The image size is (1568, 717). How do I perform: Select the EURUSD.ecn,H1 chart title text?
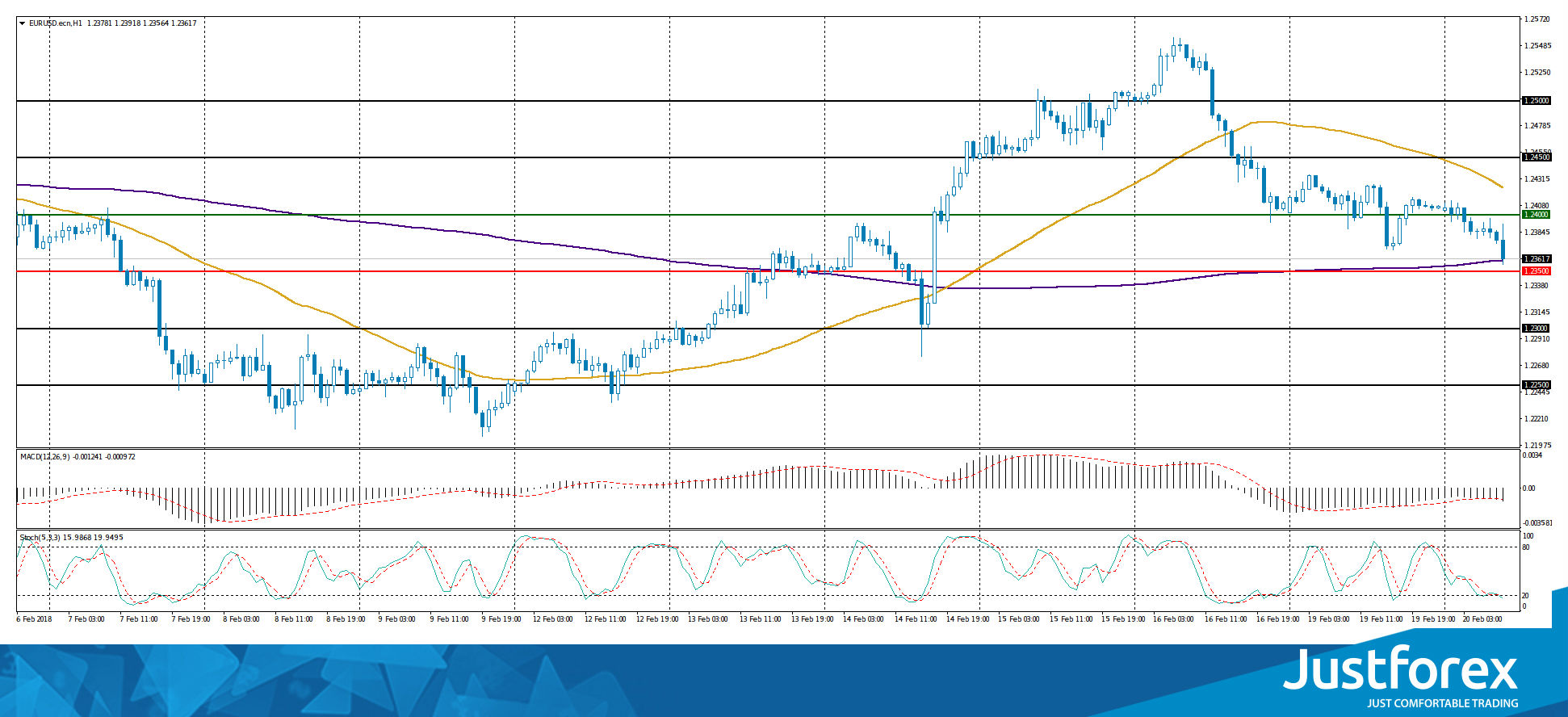[x=56, y=23]
